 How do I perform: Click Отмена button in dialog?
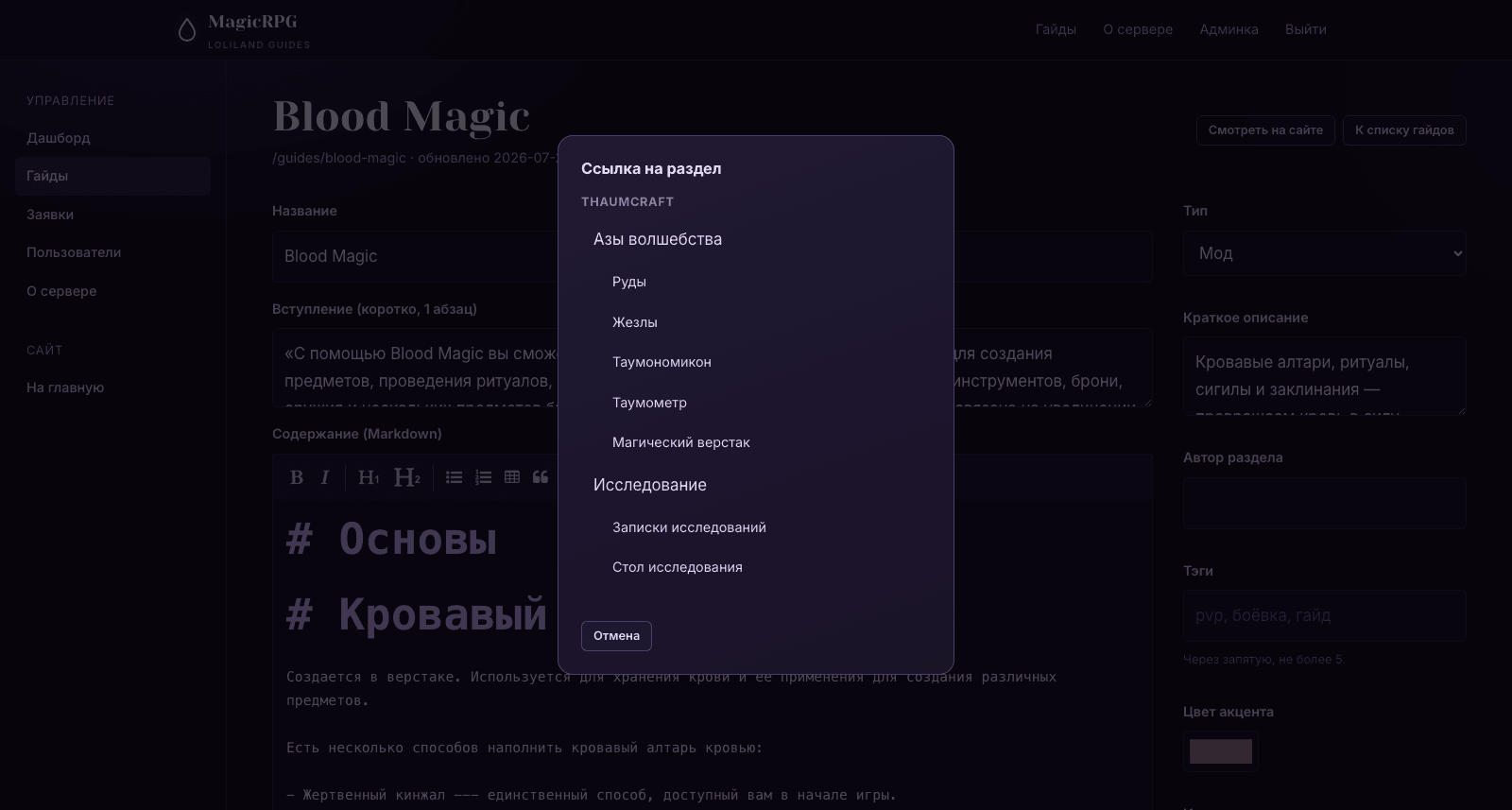click(616, 636)
